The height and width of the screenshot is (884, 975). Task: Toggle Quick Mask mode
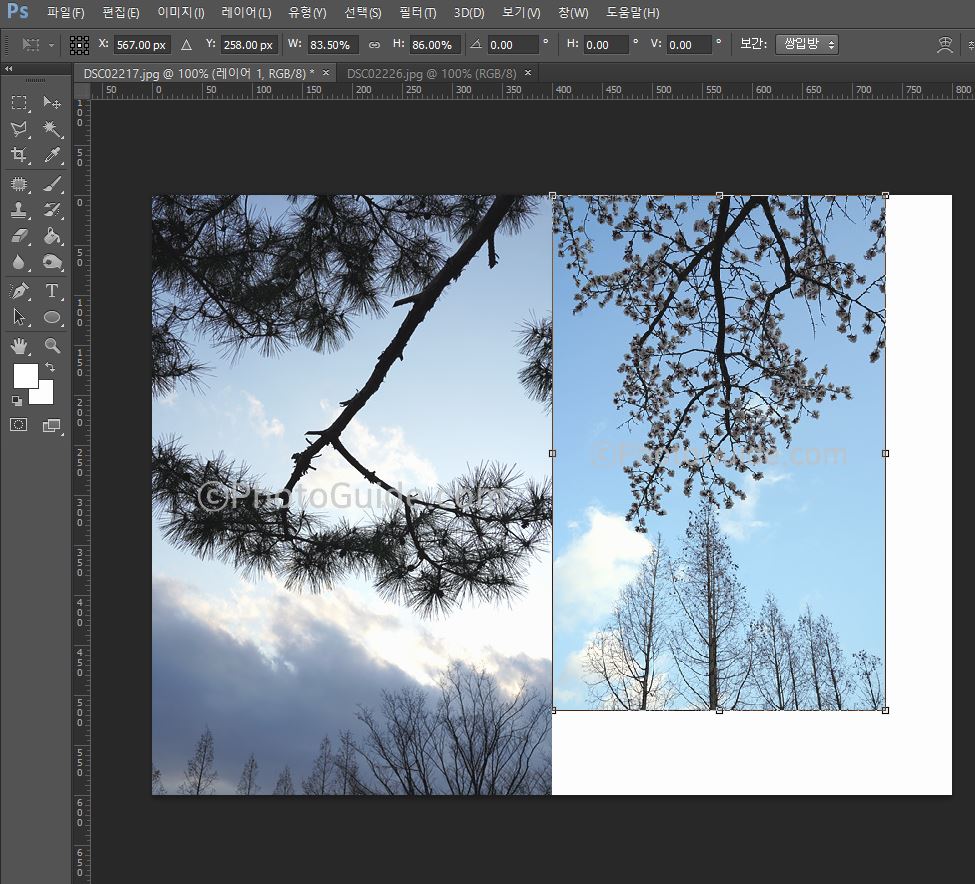click(19, 425)
